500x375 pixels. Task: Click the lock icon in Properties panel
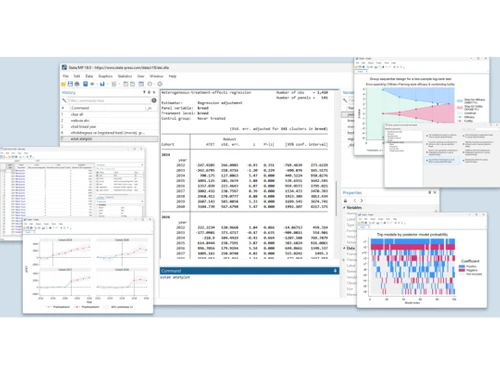[x=346, y=201]
